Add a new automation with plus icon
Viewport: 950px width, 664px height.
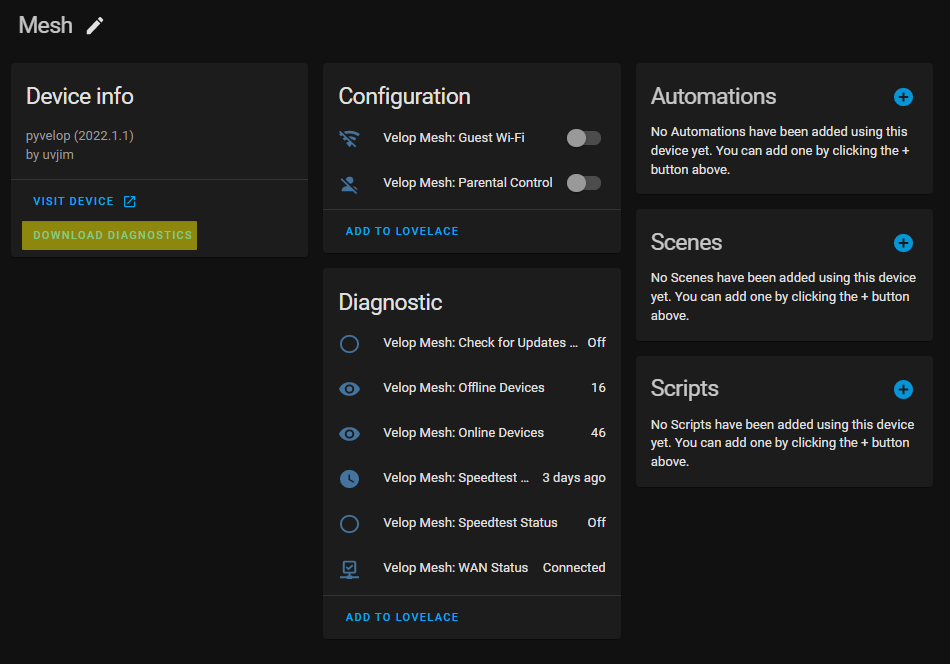click(x=903, y=97)
